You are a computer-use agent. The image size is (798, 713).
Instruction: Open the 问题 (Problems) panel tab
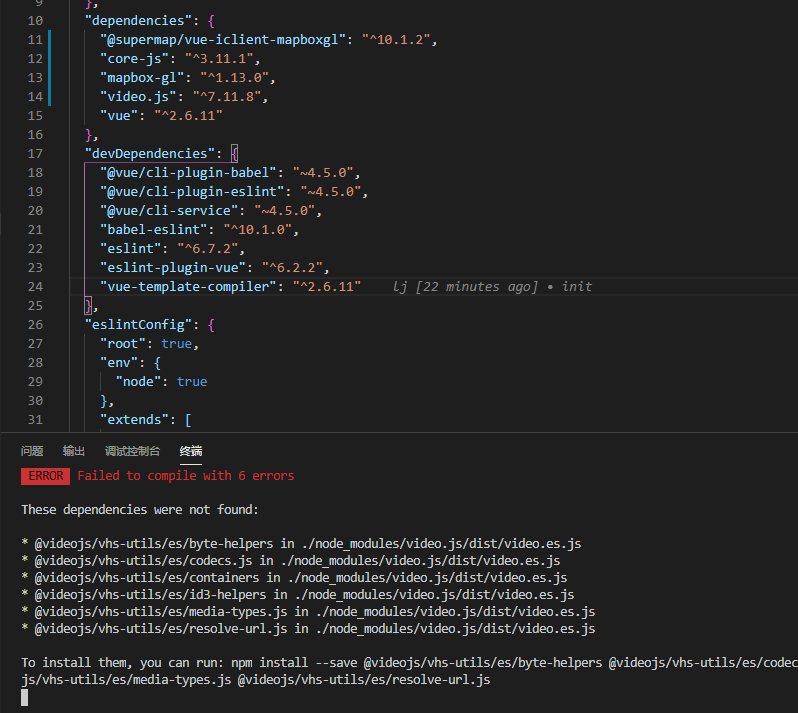click(32, 451)
